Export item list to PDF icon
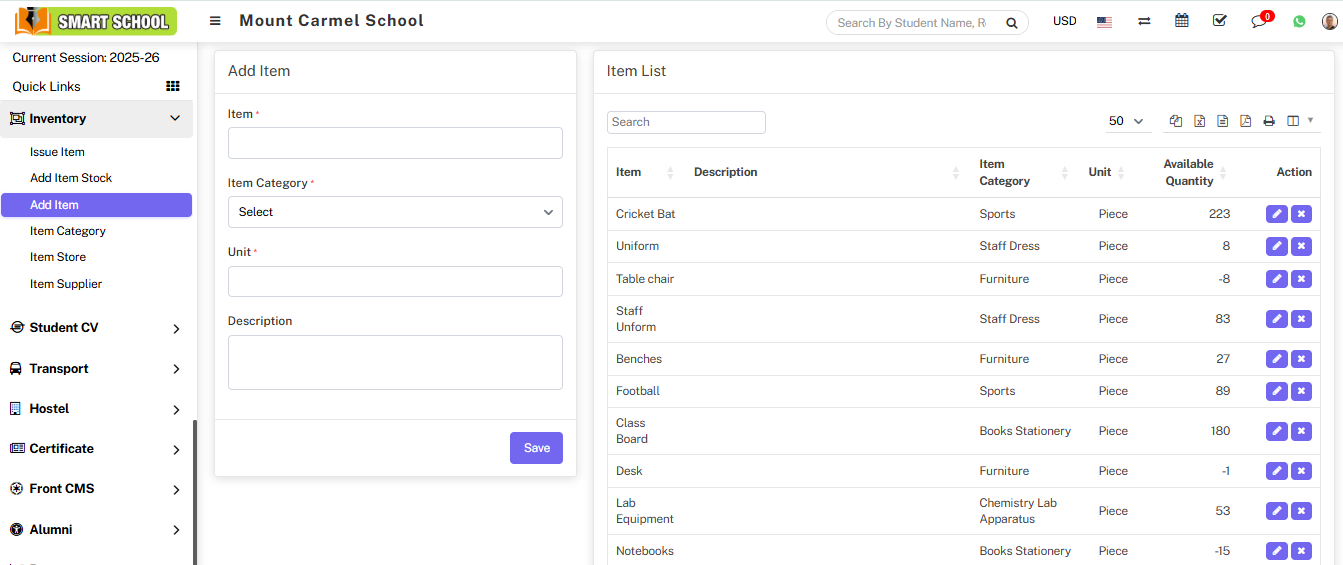 (1245, 121)
